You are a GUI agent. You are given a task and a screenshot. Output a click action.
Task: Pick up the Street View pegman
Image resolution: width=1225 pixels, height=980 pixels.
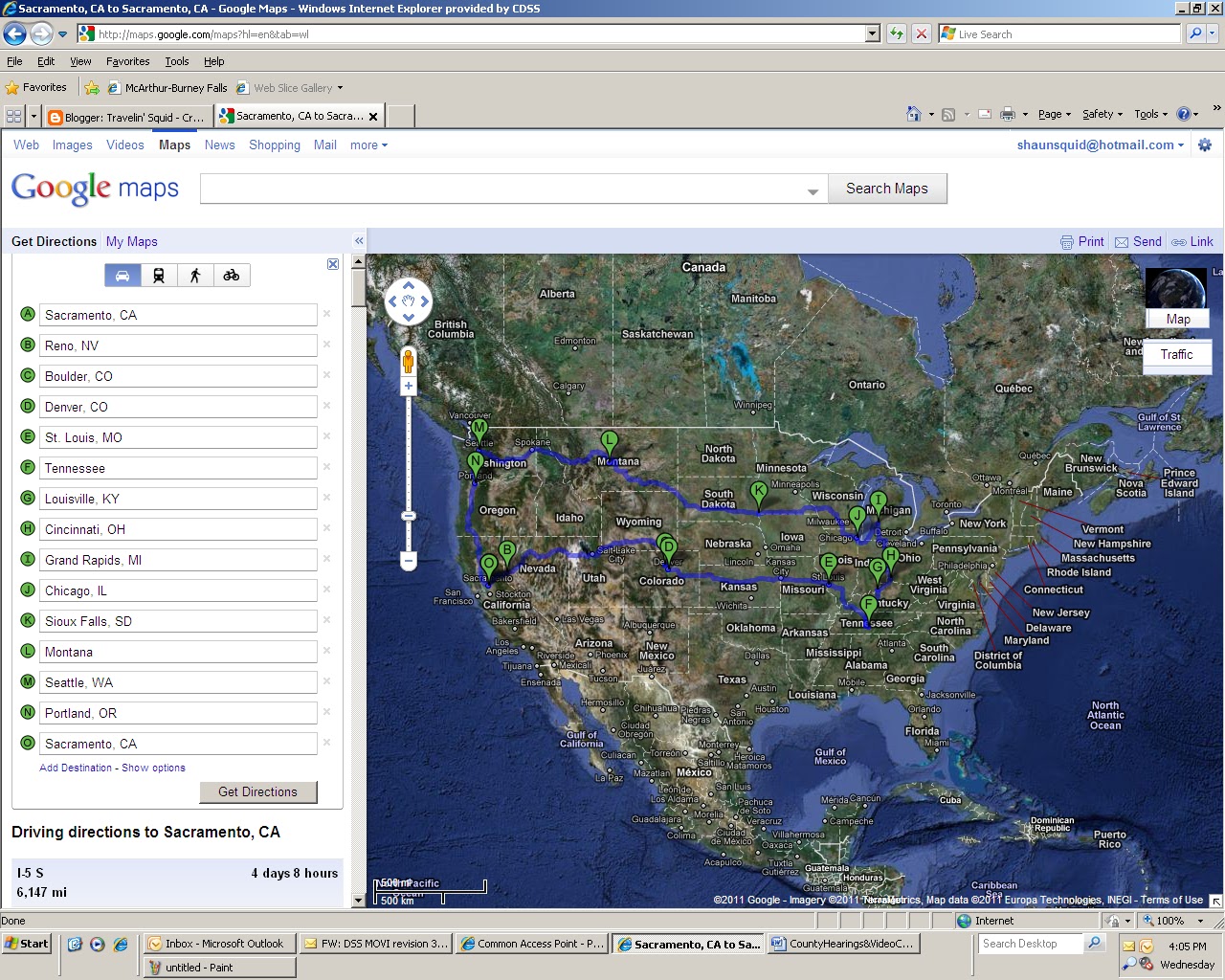point(409,361)
